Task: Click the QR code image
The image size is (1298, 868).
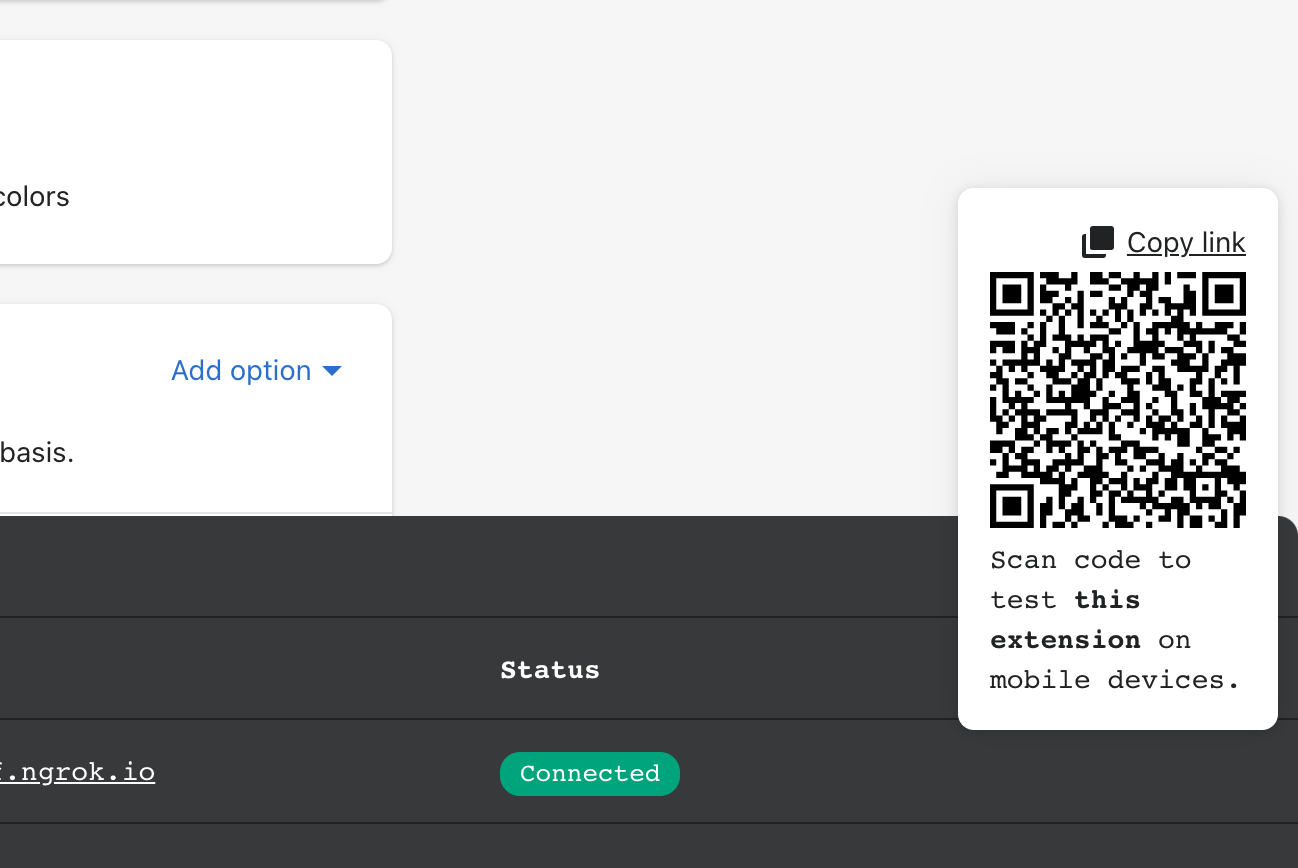Action: (x=1118, y=400)
